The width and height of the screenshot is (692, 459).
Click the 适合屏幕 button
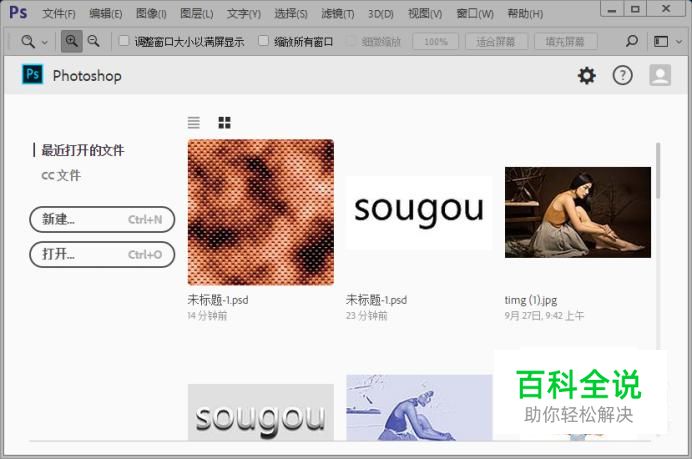[x=496, y=42]
